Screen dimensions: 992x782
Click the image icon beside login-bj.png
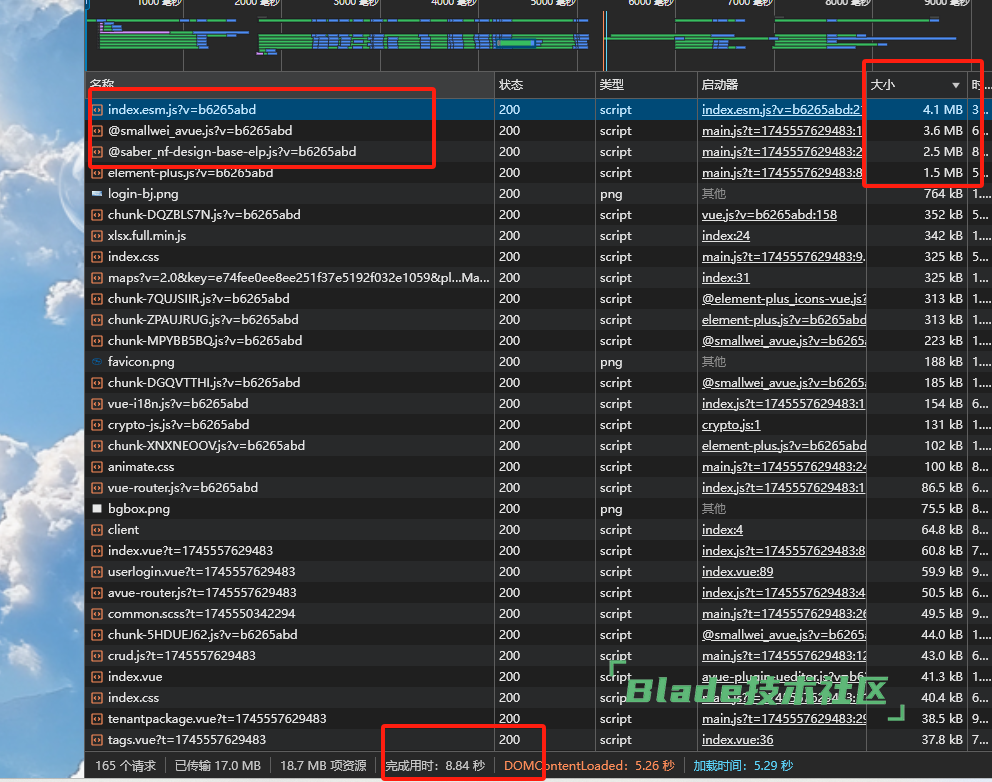click(97, 194)
